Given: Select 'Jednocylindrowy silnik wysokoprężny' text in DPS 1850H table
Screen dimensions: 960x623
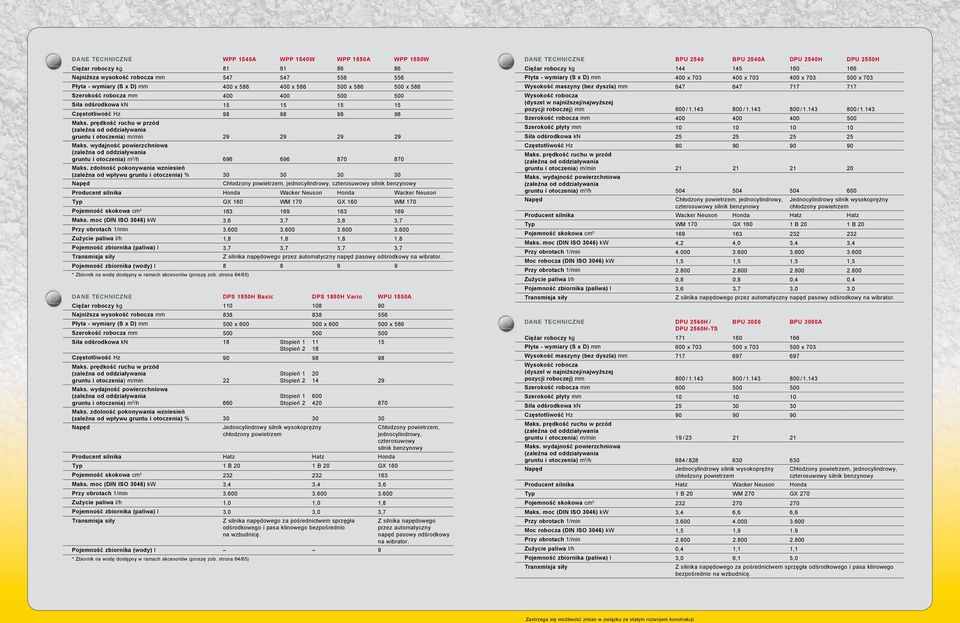Looking at the screenshot, I should [x=272, y=428].
